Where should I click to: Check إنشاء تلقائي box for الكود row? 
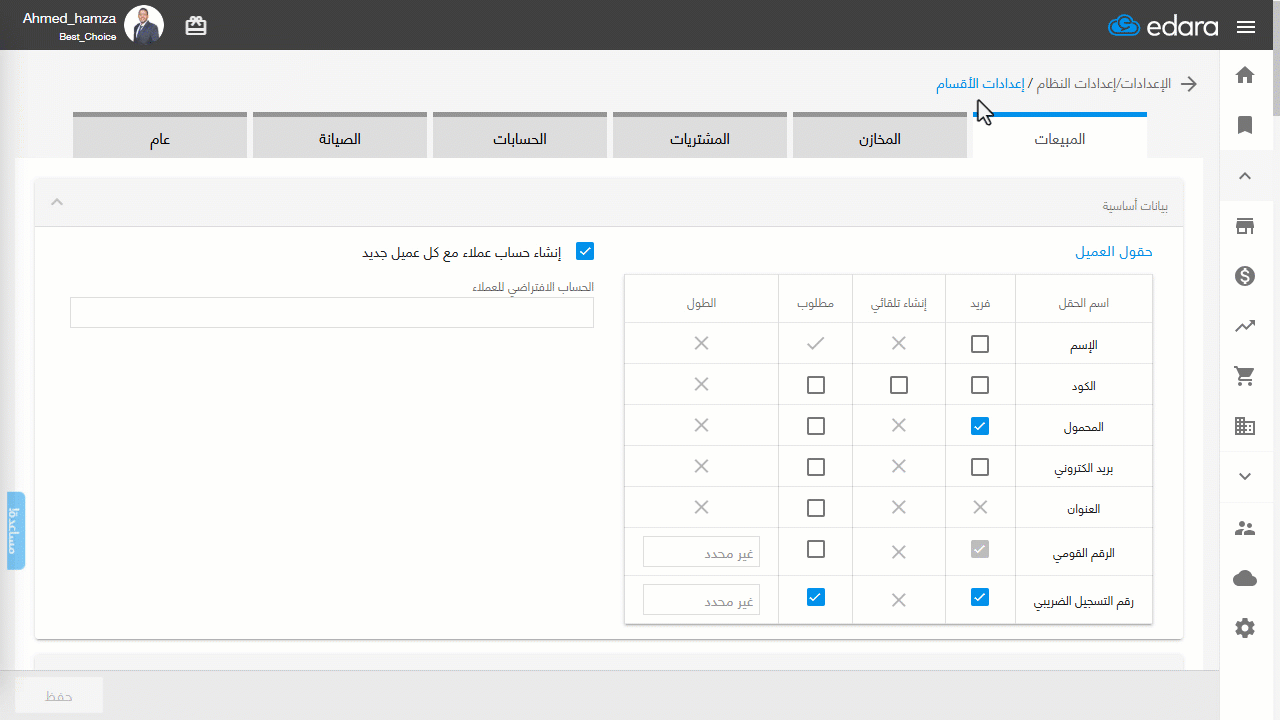899,385
